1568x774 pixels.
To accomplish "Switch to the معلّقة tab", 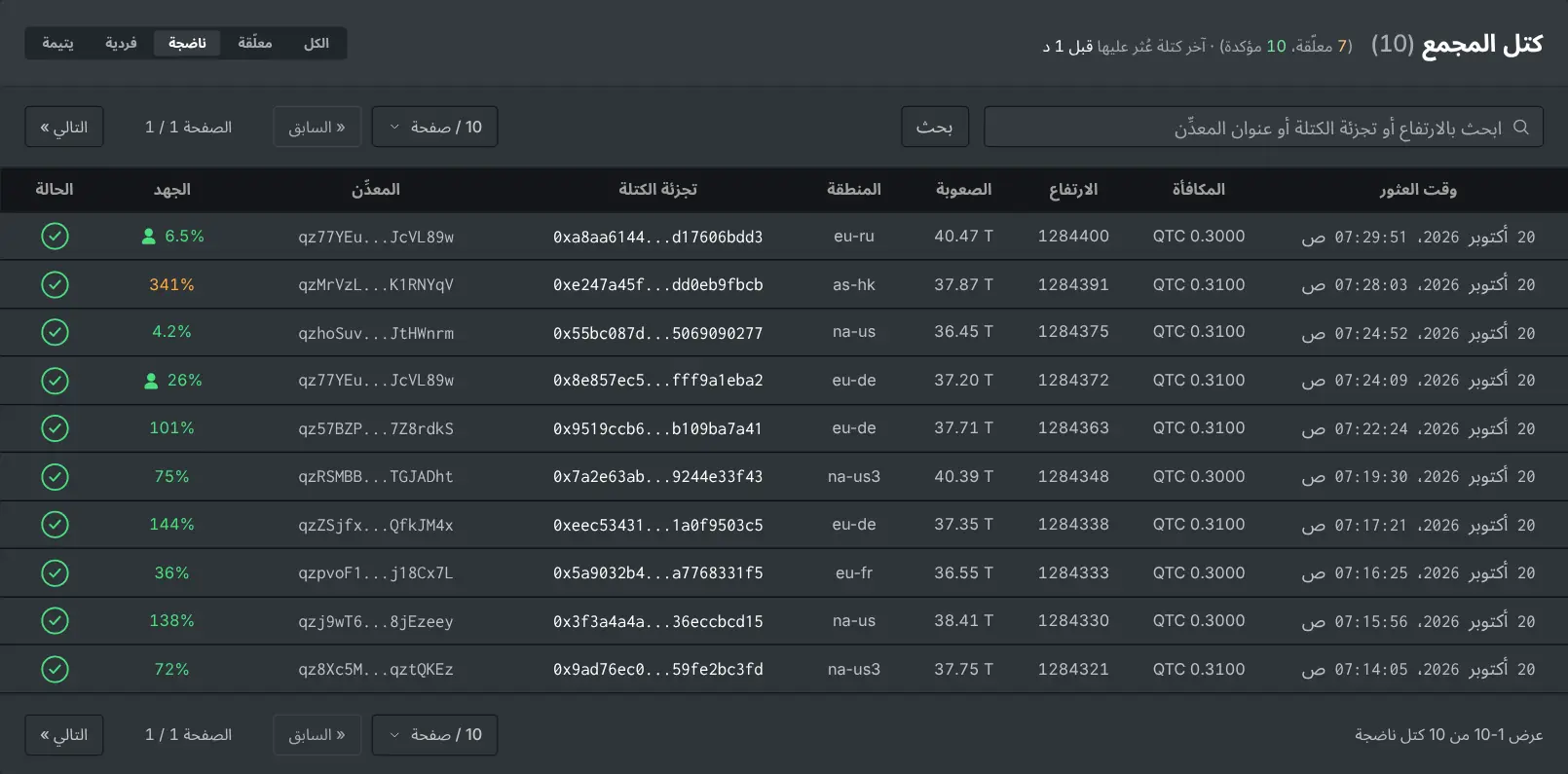I will pos(255,43).
